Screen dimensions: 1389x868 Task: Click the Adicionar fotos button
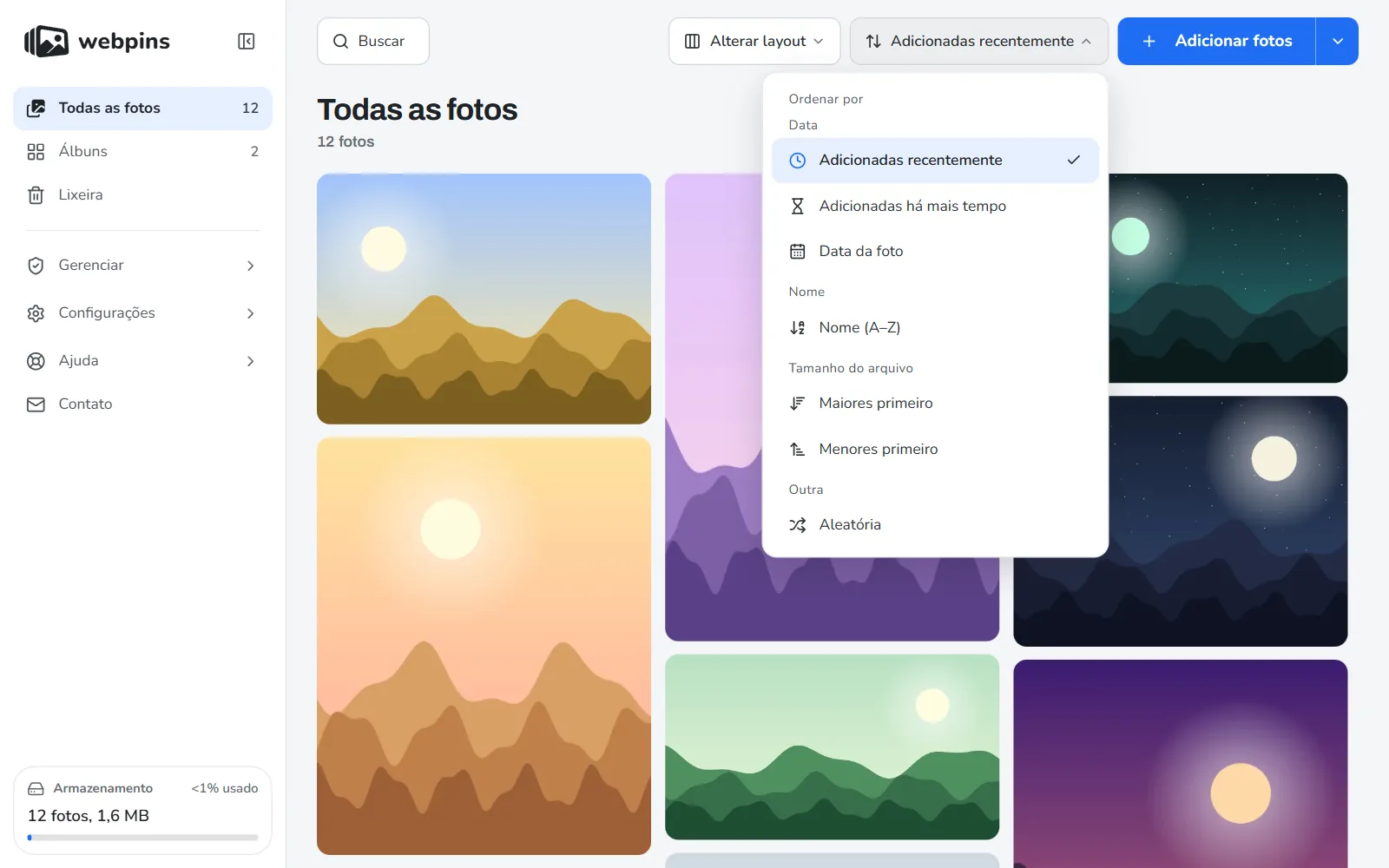pyautogui.click(x=1216, y=42)
